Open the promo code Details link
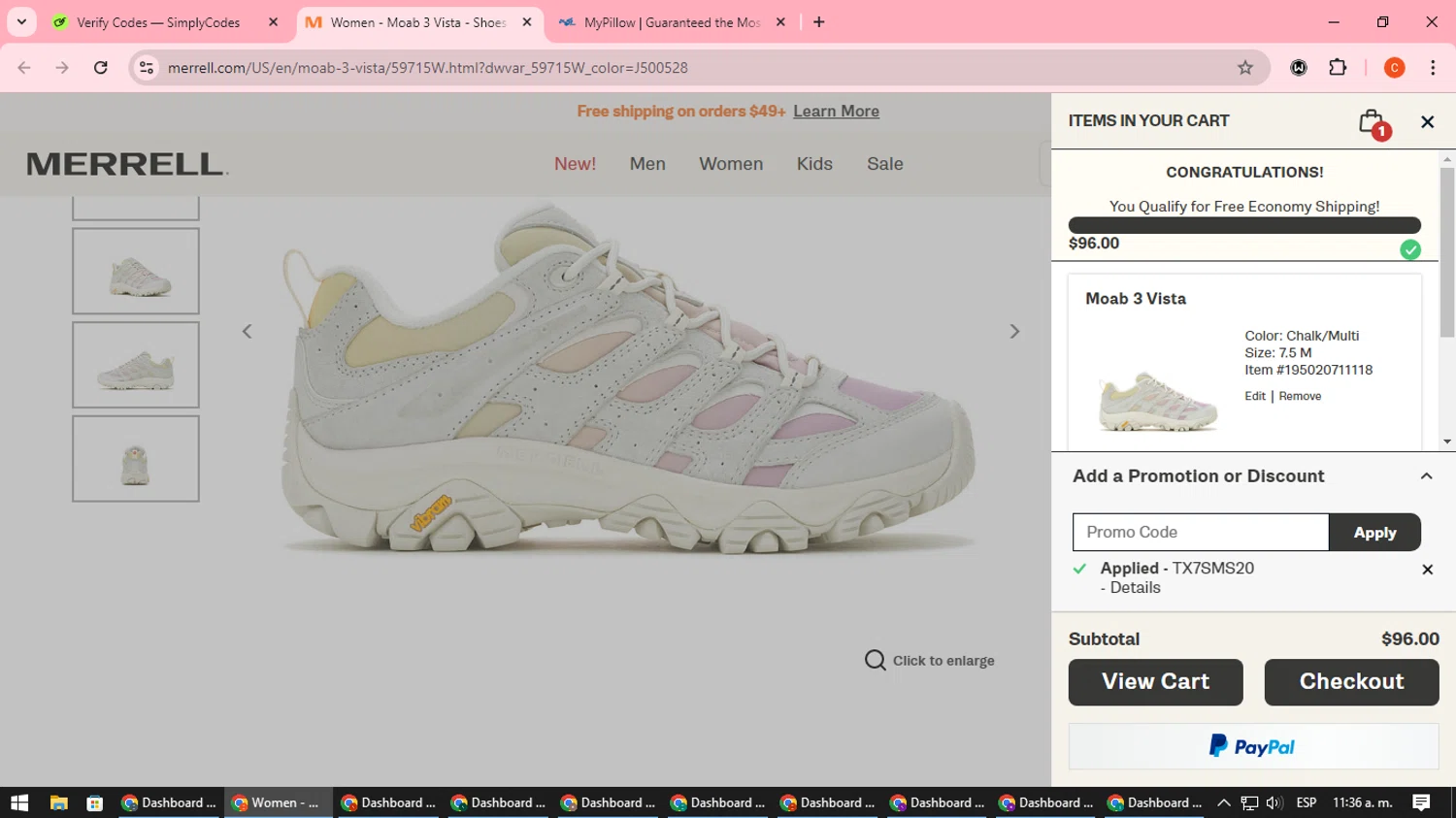The width and height of the screenshot is (1456, 818). point(1135,588)
